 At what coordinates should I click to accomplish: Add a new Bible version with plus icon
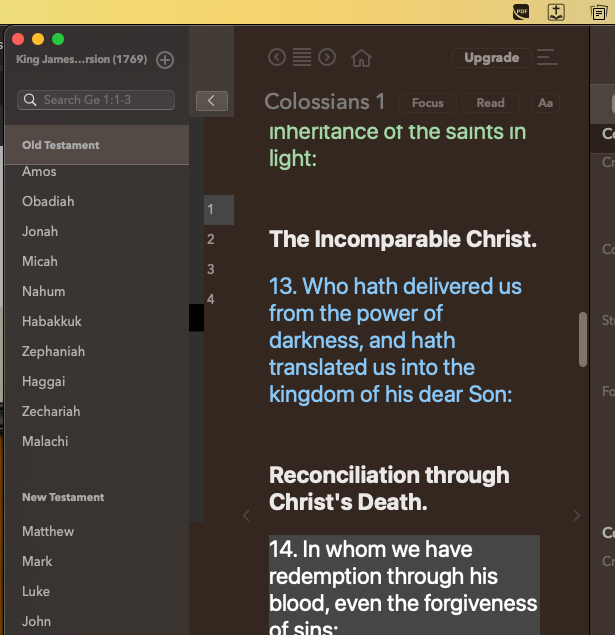(x=165, y=60)
